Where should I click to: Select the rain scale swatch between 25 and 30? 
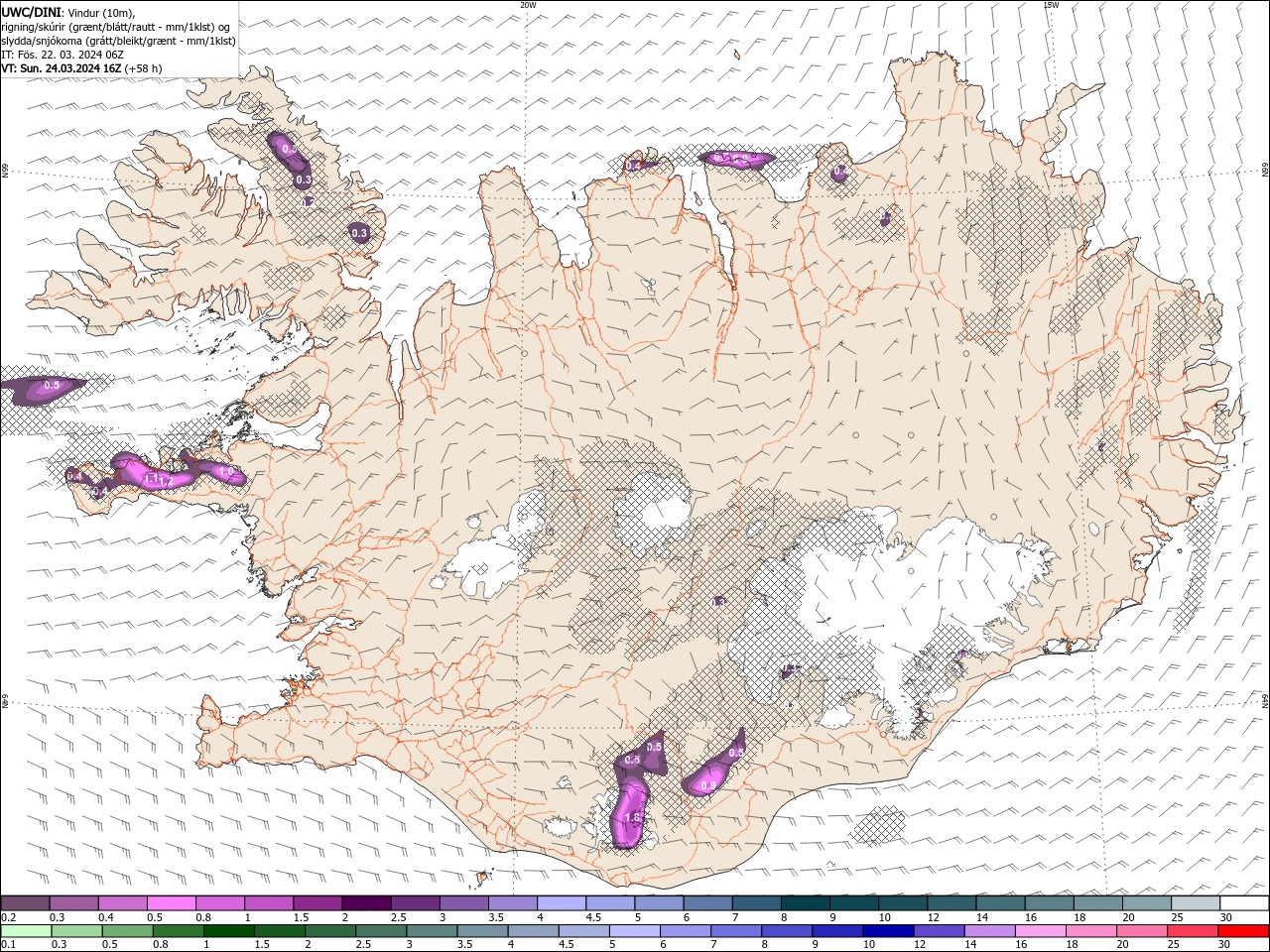(x=1191, y=931)
